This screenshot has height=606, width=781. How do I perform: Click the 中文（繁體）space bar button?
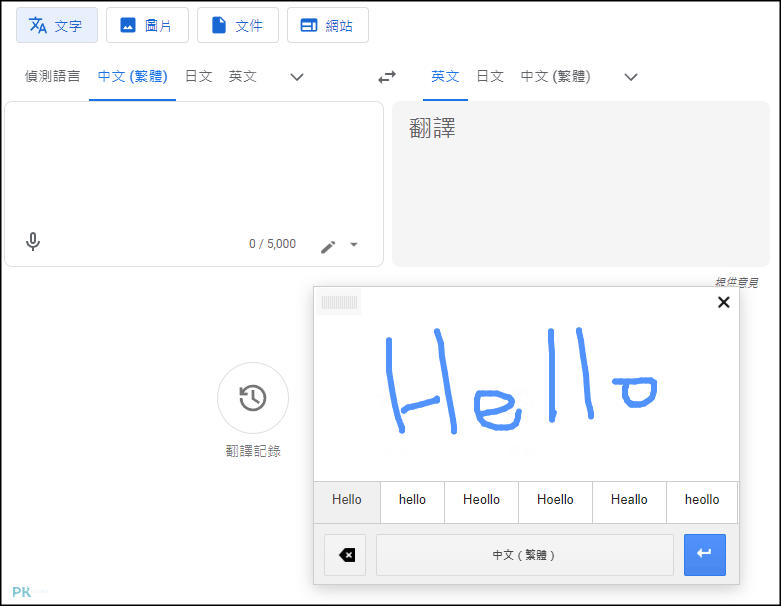(x=524, y=555)
